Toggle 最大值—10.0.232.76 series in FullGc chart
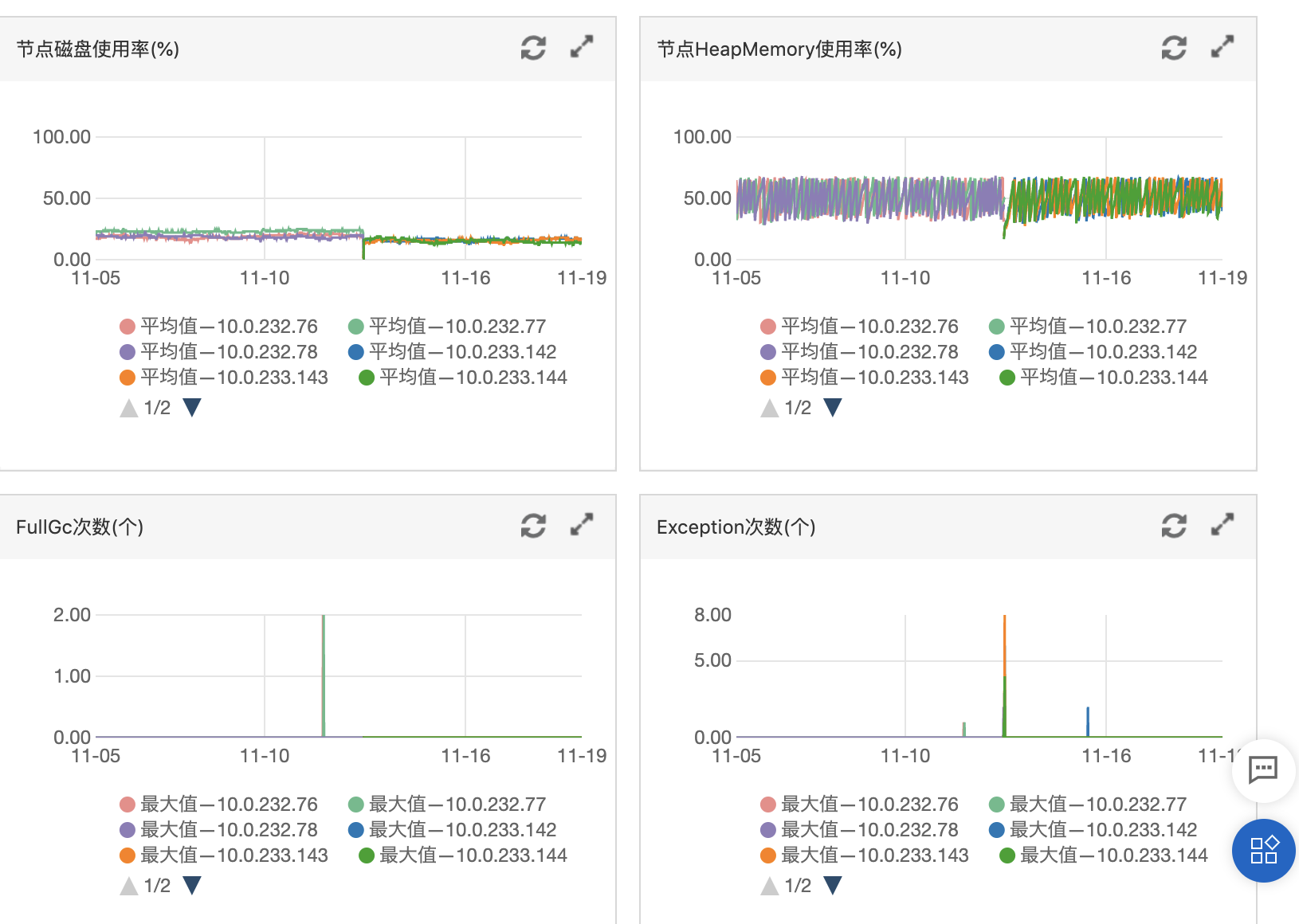1299x924 pixels. (218, 805)
